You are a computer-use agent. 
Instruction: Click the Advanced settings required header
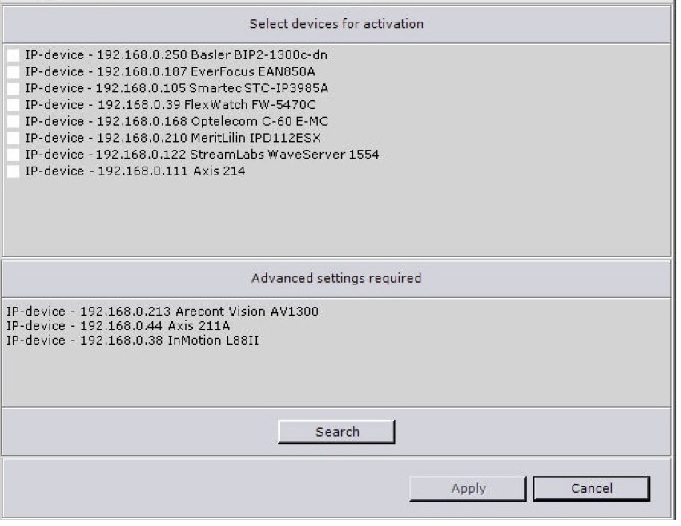point(336,278)
